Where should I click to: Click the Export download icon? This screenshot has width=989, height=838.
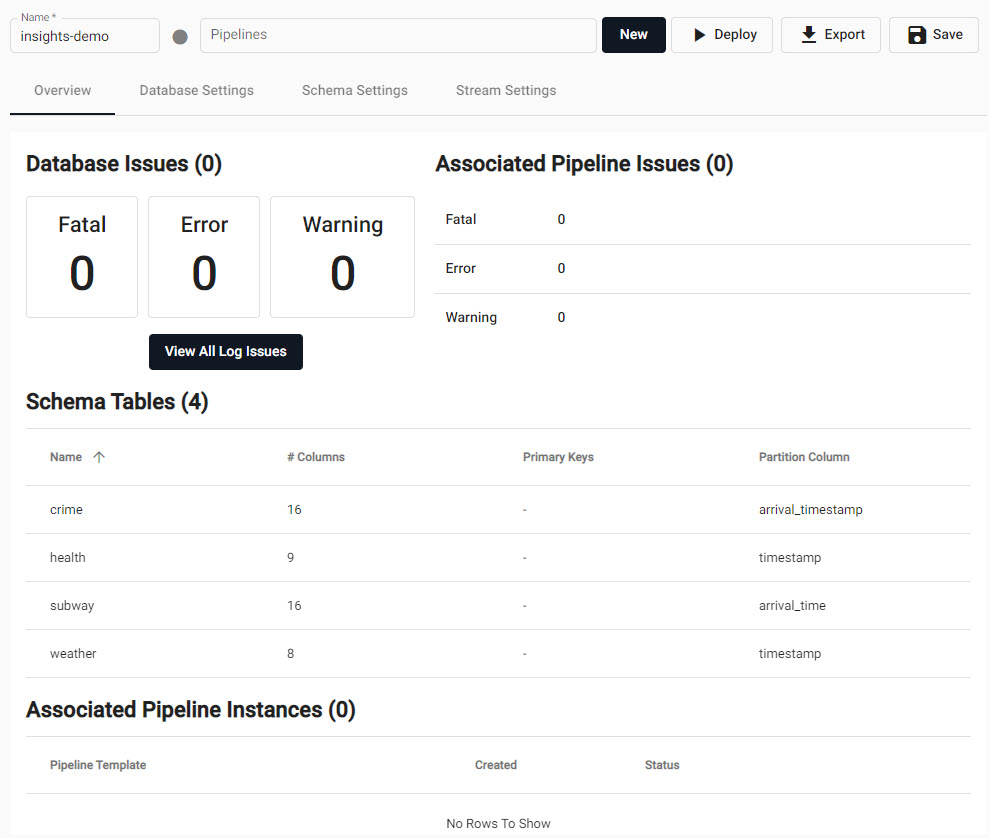tap(809, 35)
